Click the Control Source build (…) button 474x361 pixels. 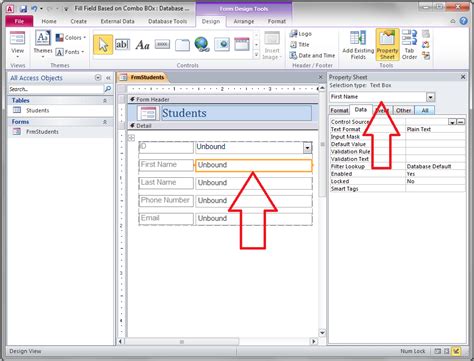pyautogui.click(x=461, y=122)
